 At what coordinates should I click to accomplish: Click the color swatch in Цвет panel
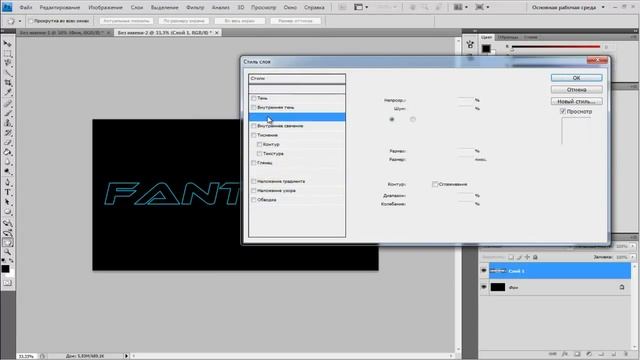[x=486, y=49]
